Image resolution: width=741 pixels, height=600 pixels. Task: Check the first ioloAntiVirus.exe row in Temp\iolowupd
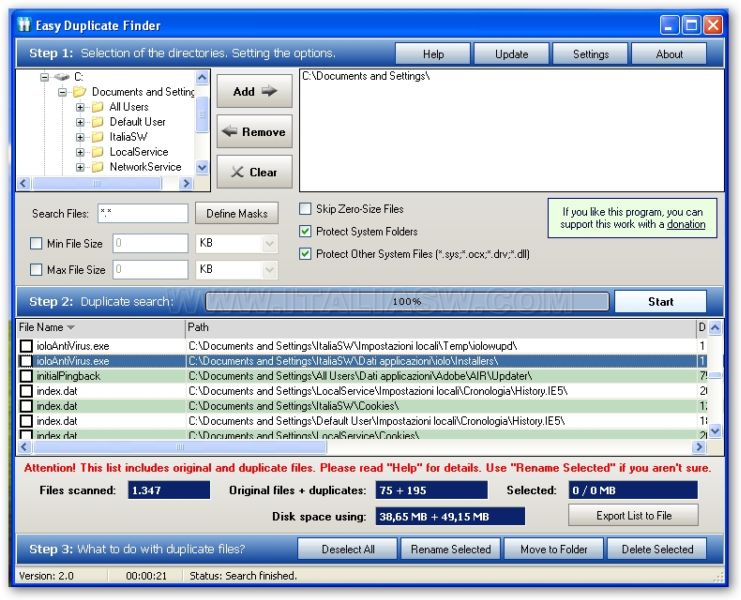(26, 346)
